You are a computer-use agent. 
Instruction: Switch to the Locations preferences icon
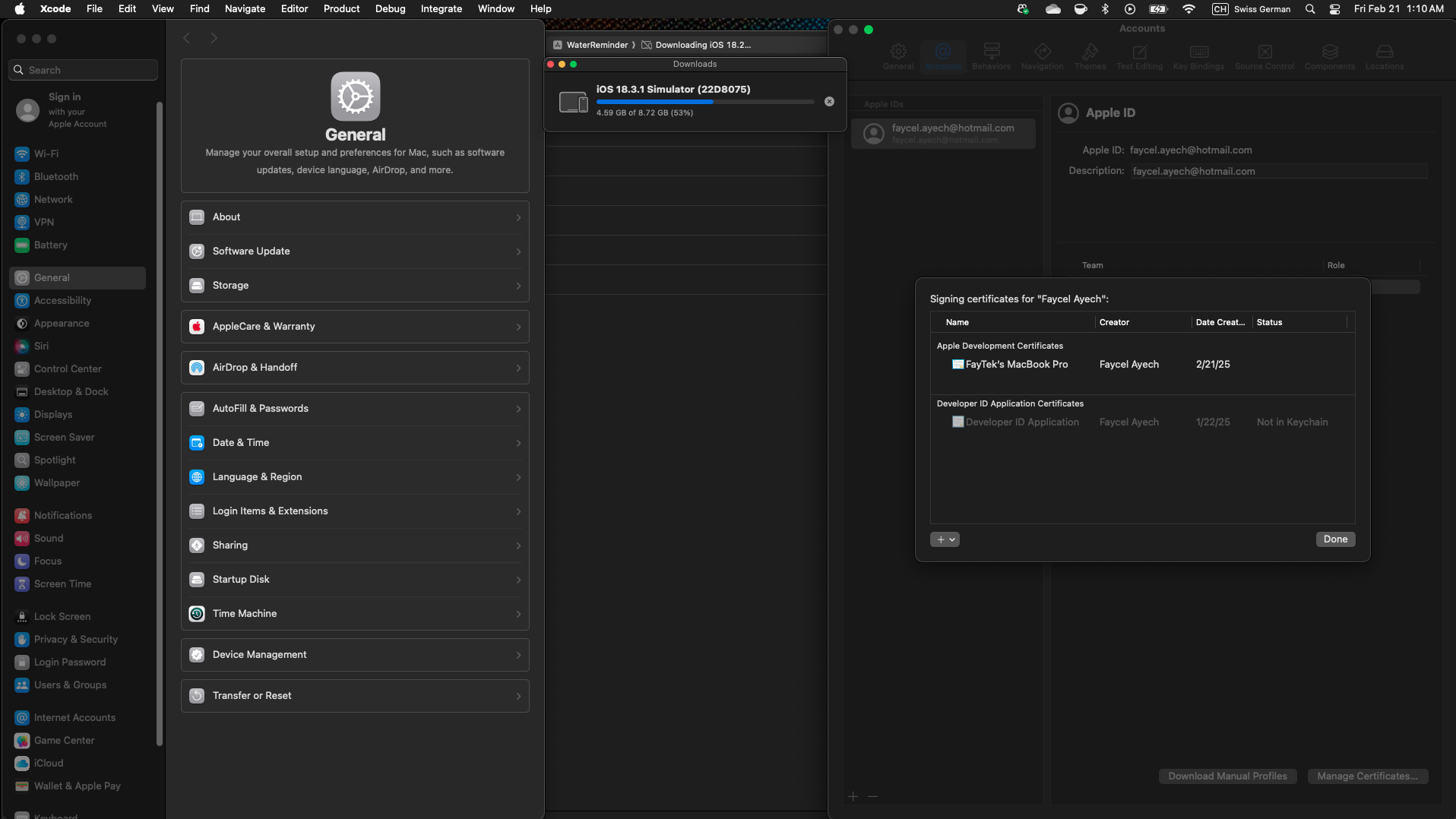point(1384,52)
